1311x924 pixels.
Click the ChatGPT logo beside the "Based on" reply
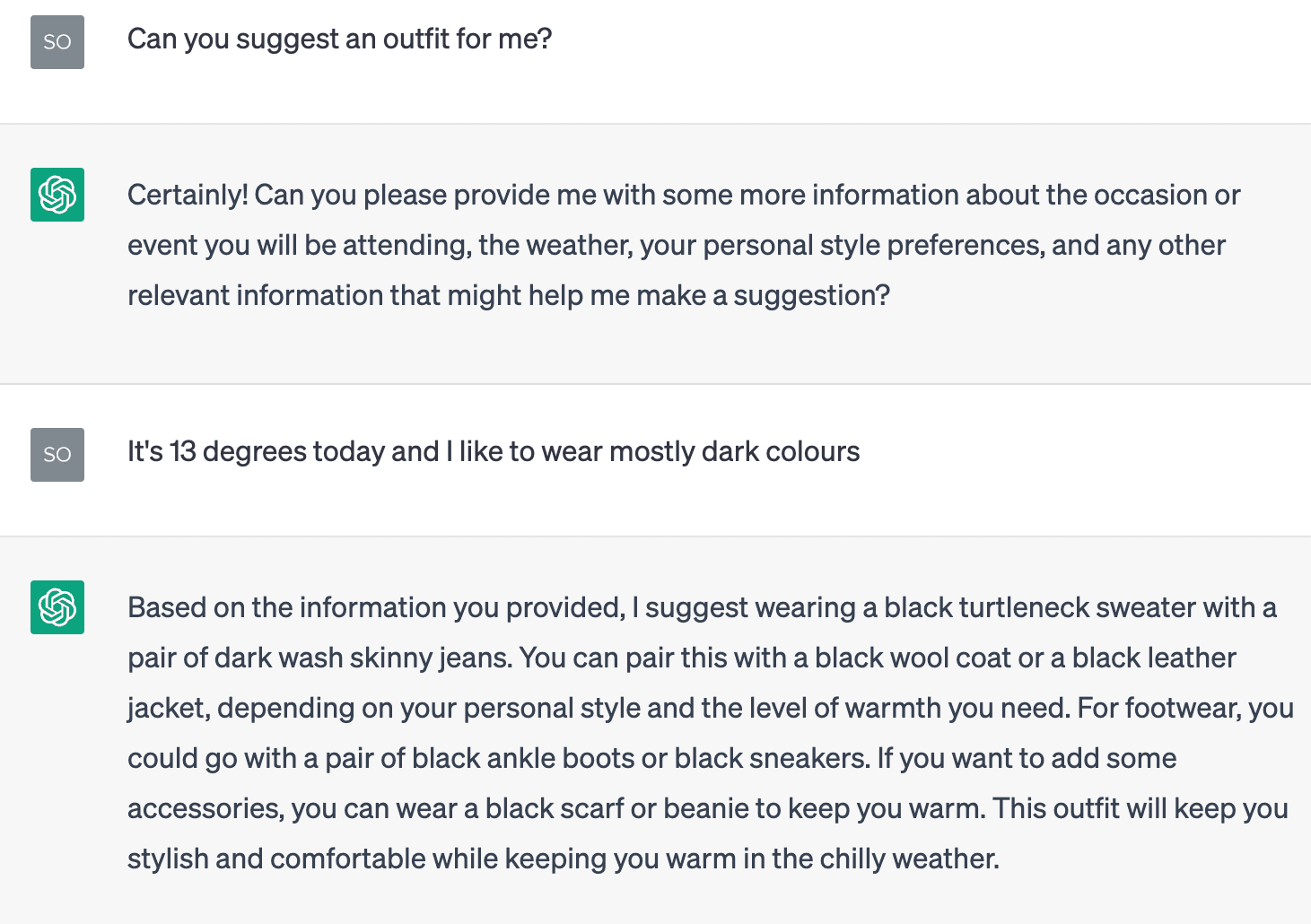(57, 607)
